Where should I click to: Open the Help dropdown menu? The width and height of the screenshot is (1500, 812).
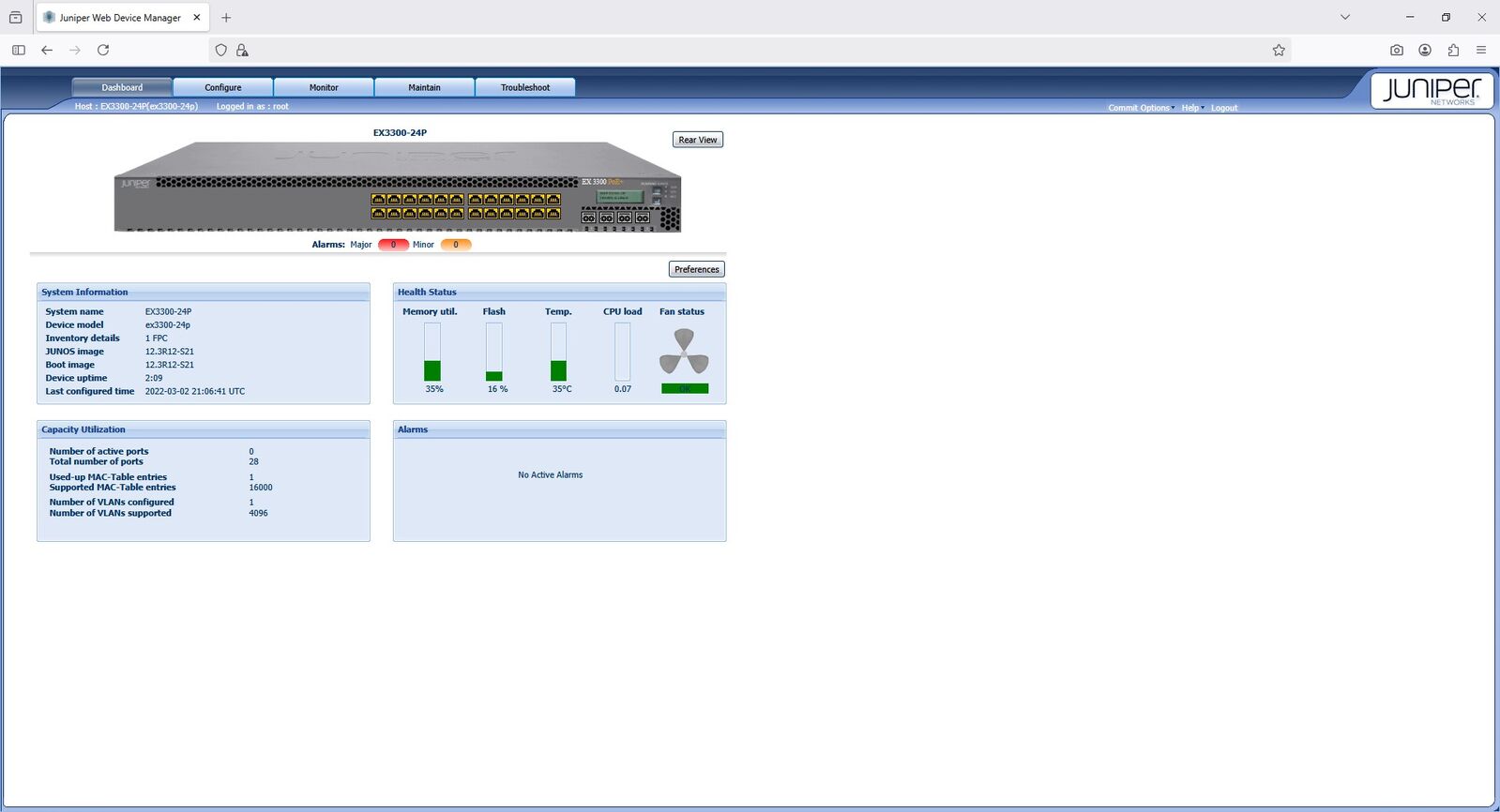pyautogui.click(x=1191, y=108)
